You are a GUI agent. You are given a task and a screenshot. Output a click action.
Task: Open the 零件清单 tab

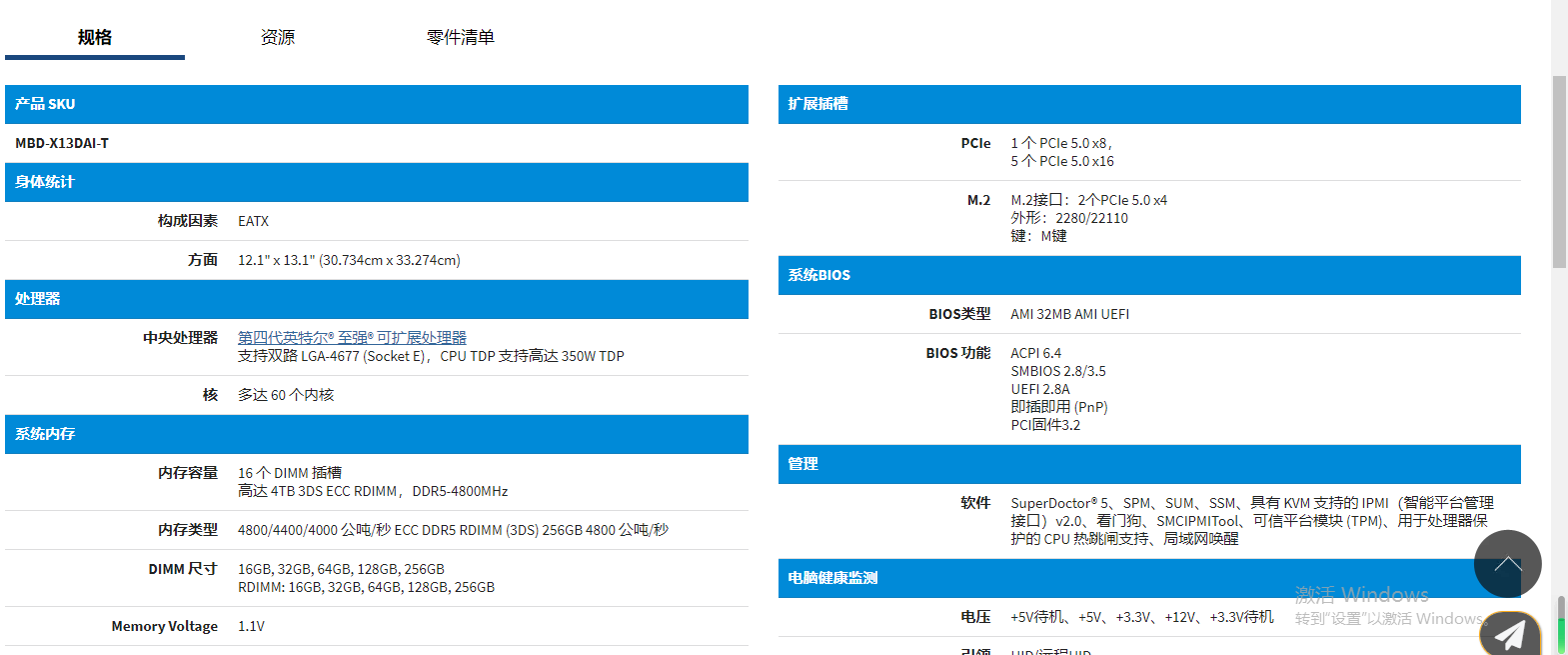(460, 37)
